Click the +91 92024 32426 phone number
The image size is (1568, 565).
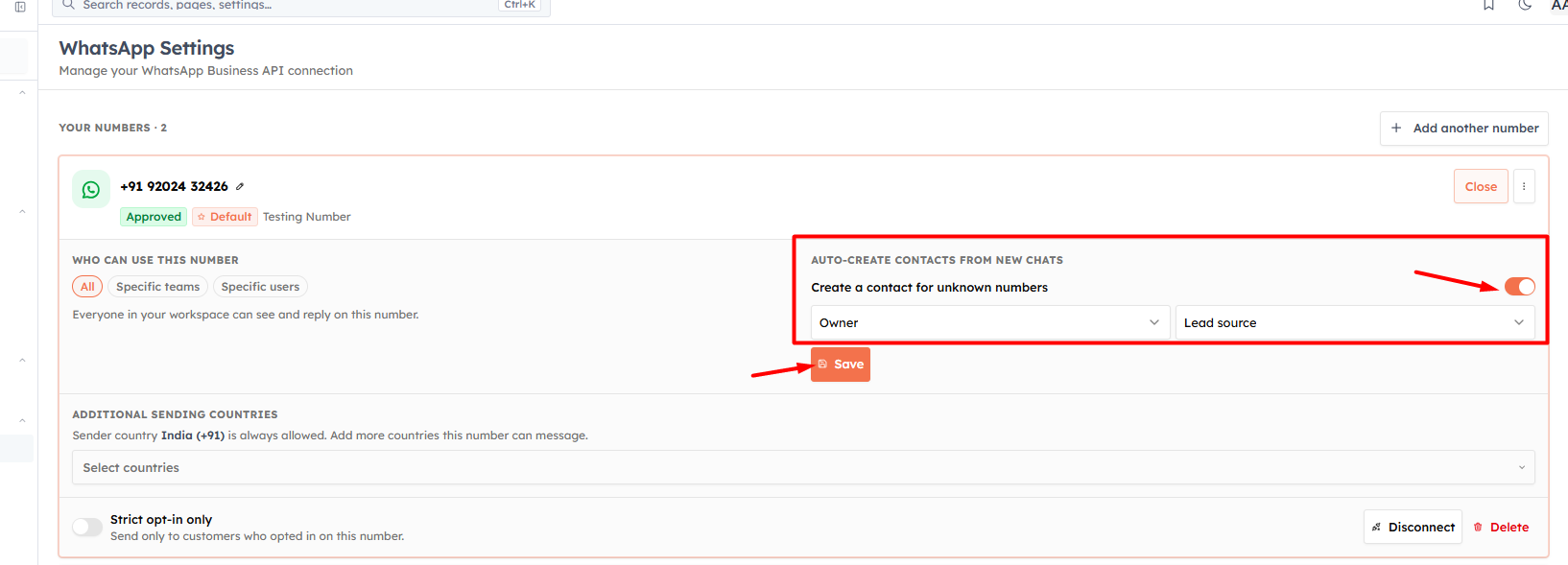tap(174, 186)
